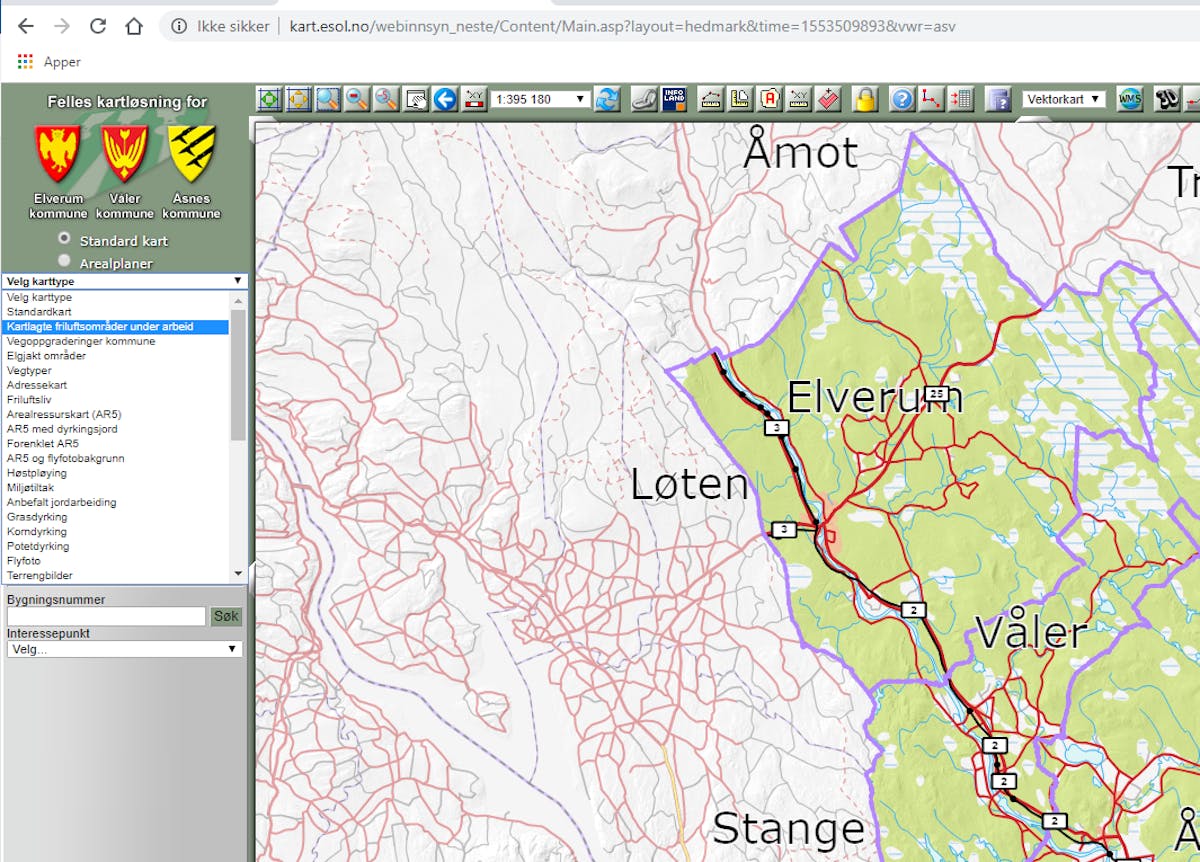Screen dimensions: 1200x862
Task: Click the padlock lock icon on the toolbar
Action: [866, 100]
